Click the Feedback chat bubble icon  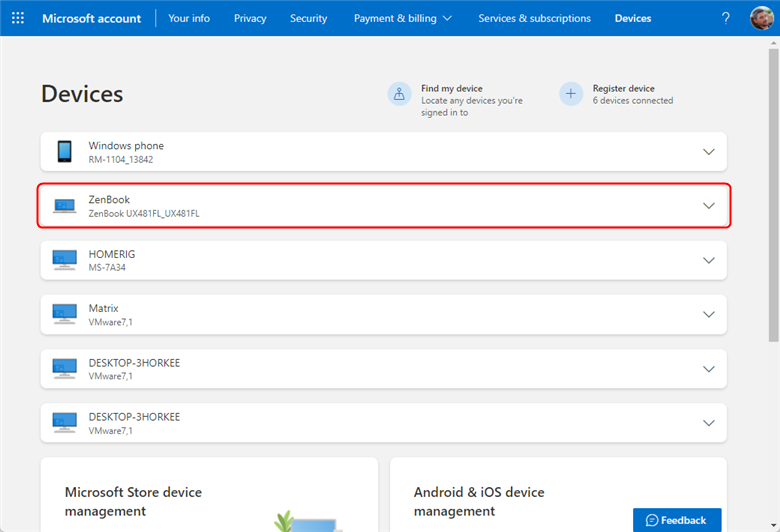click(x=652, y=520)
